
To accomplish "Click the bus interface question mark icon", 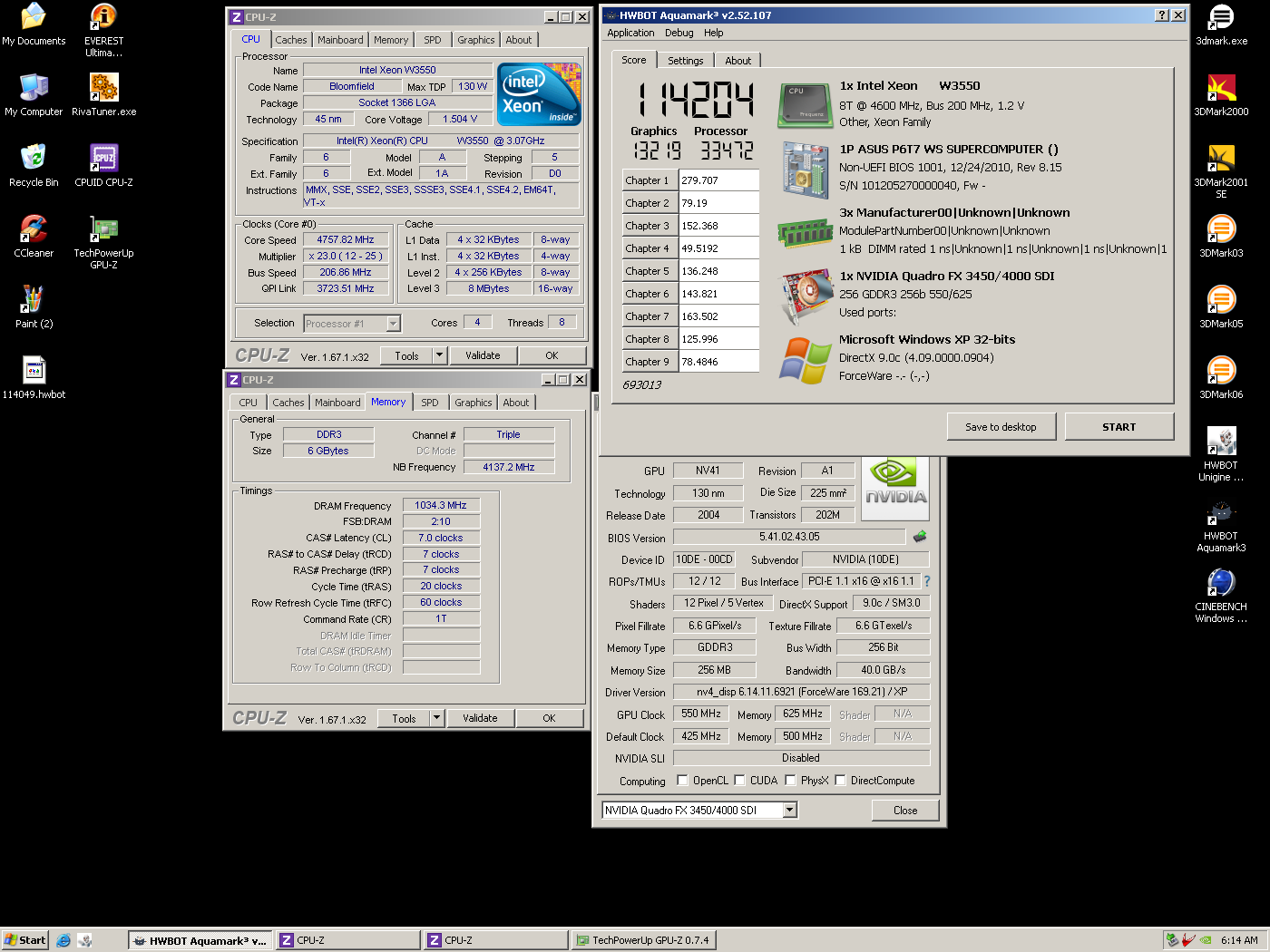I will 927,581.
